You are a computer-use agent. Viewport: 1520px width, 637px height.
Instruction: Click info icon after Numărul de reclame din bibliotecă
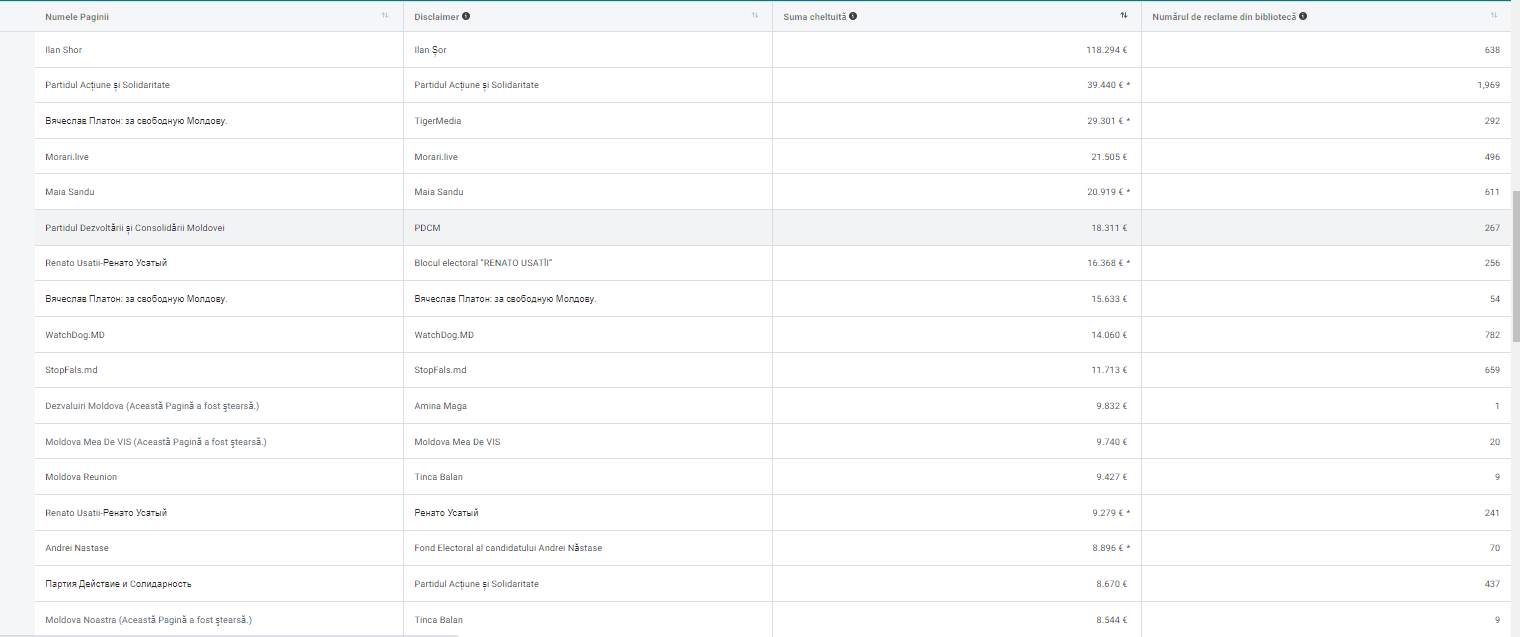pos(1303,16)
